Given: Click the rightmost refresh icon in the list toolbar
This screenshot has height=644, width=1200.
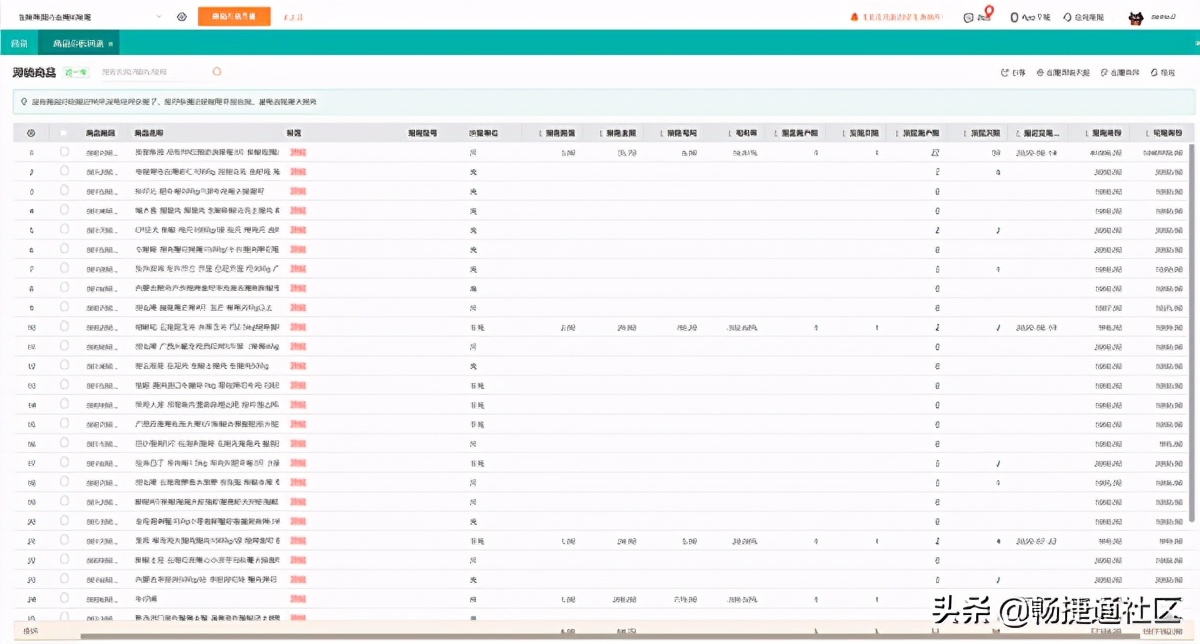Looking at the screenshot, I should point(1154,73).
